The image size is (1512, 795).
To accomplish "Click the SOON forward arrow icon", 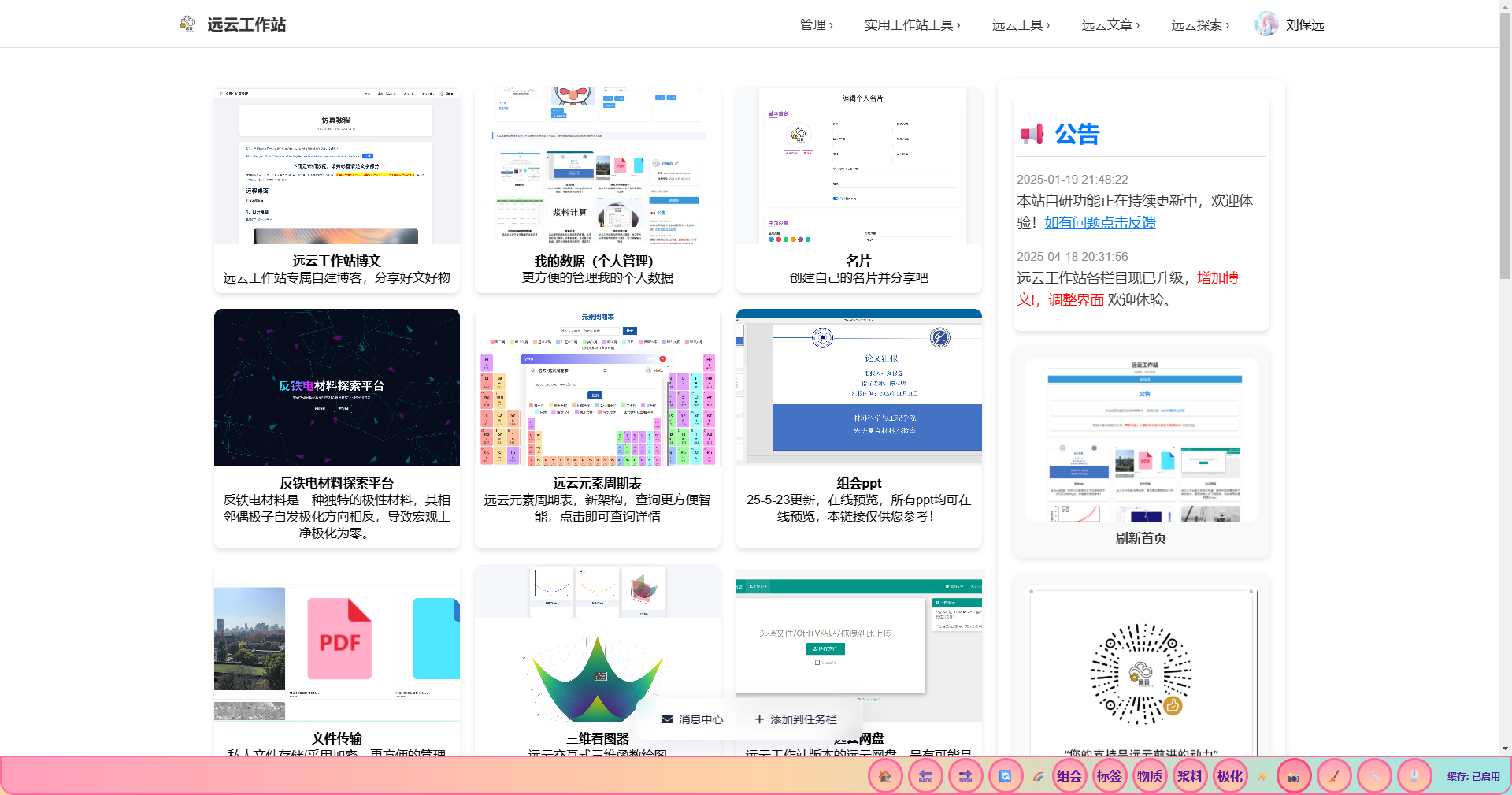I will [965, 776].
